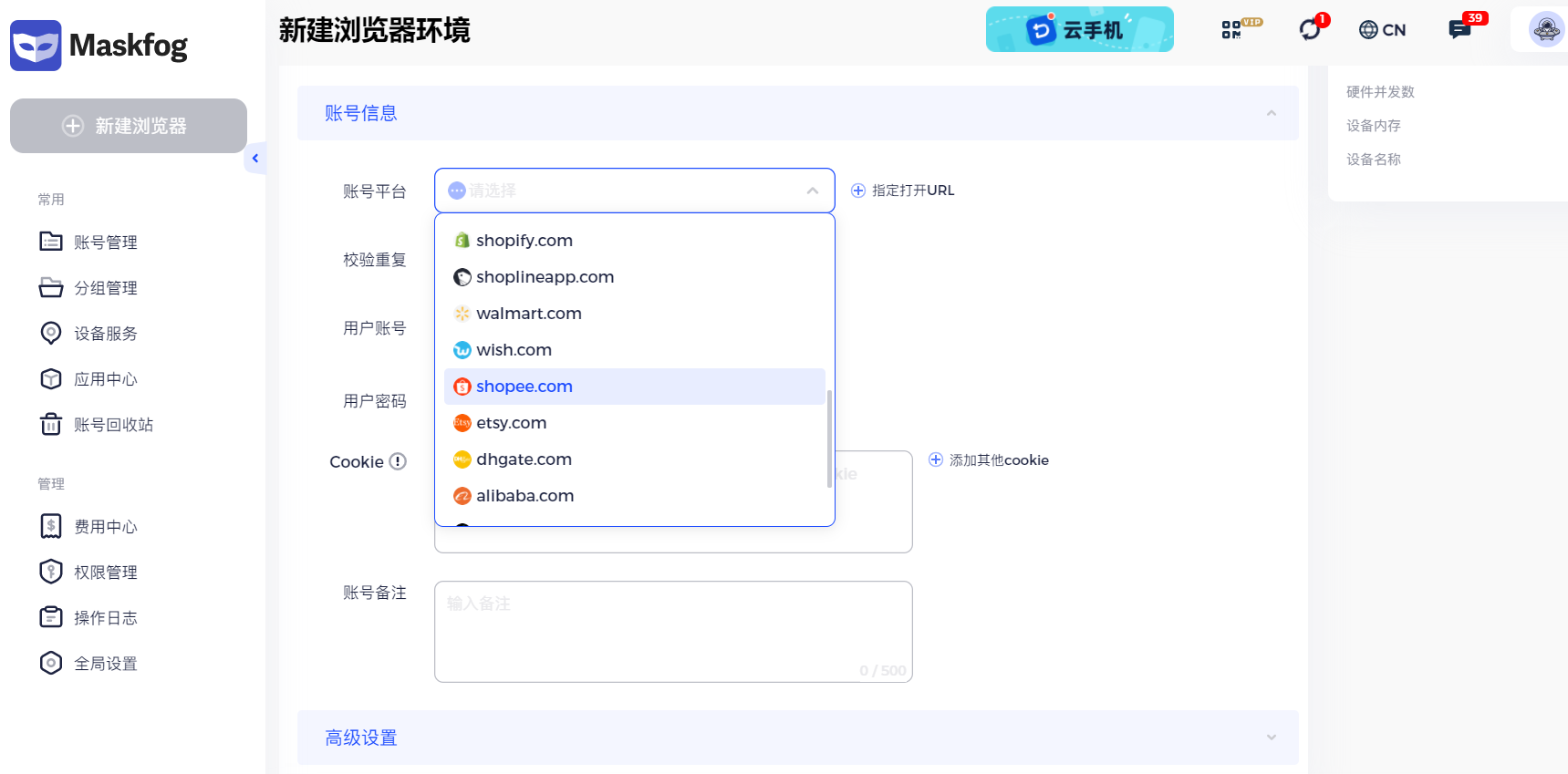The width and height of the screenshot is (1568, 774).
Task: Select shopee.com from the platform list
Action: tap(635, 387)
